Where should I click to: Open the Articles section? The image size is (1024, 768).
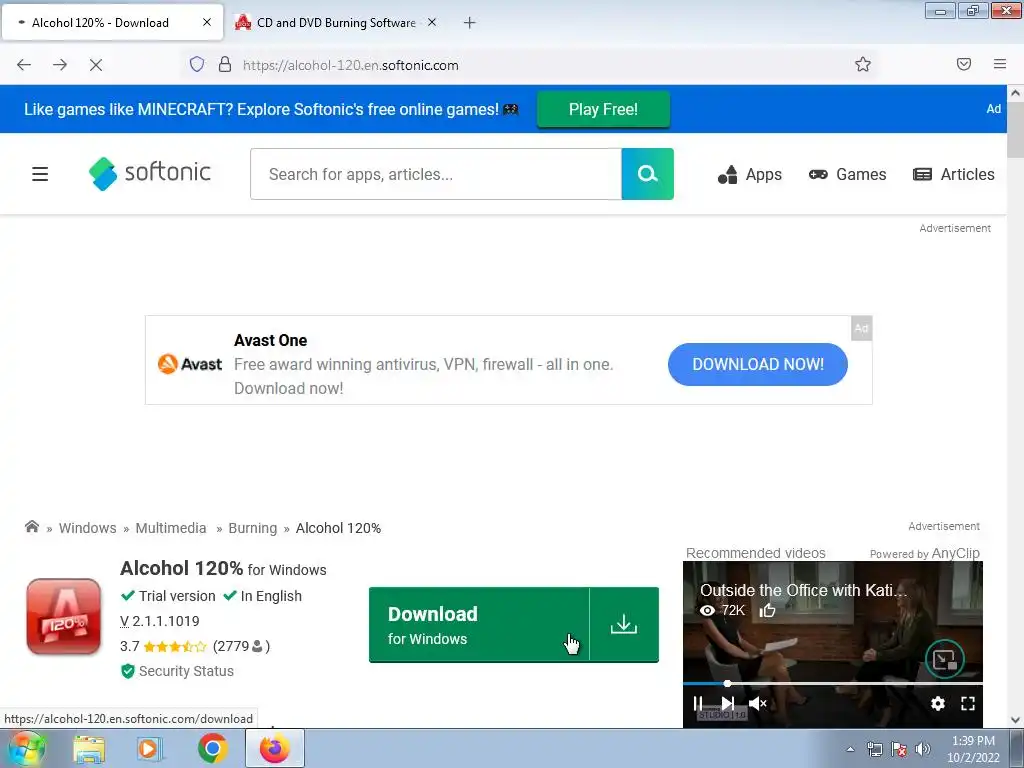953,174
